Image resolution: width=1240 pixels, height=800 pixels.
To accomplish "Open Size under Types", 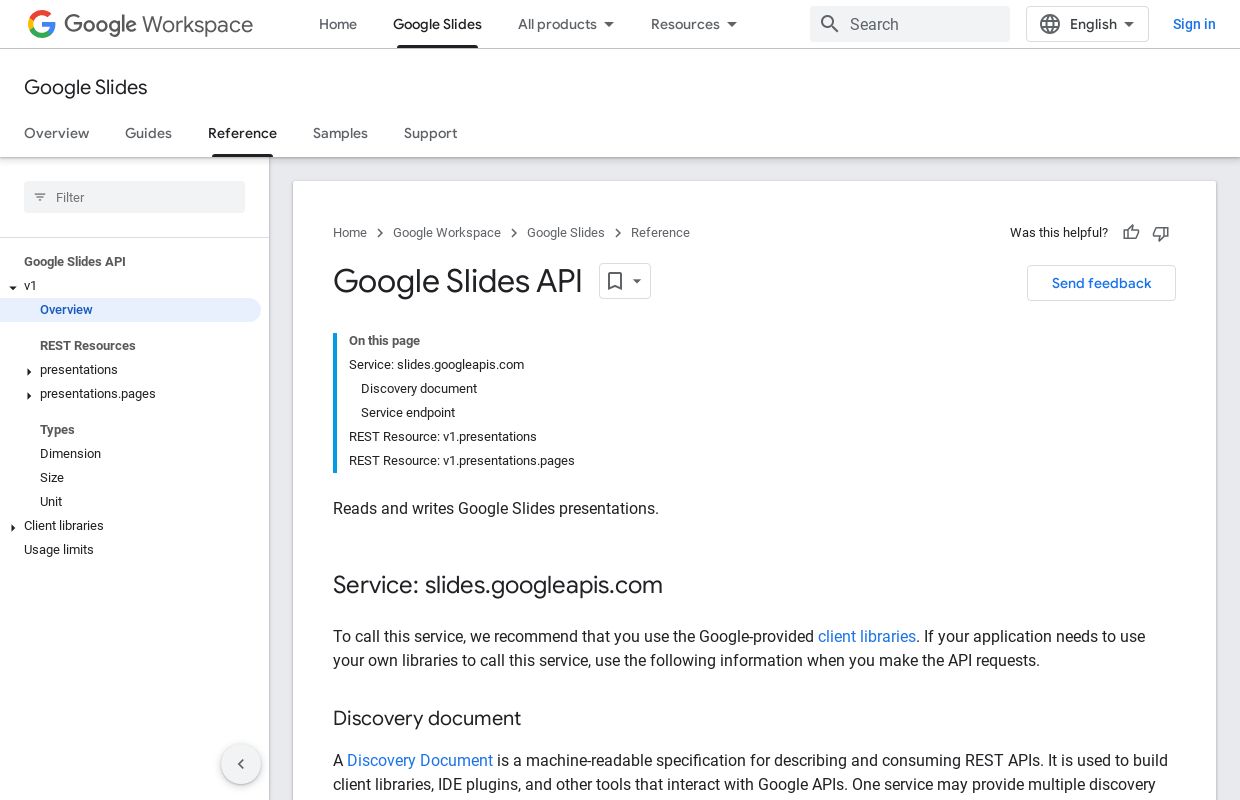I will [52, 478].
